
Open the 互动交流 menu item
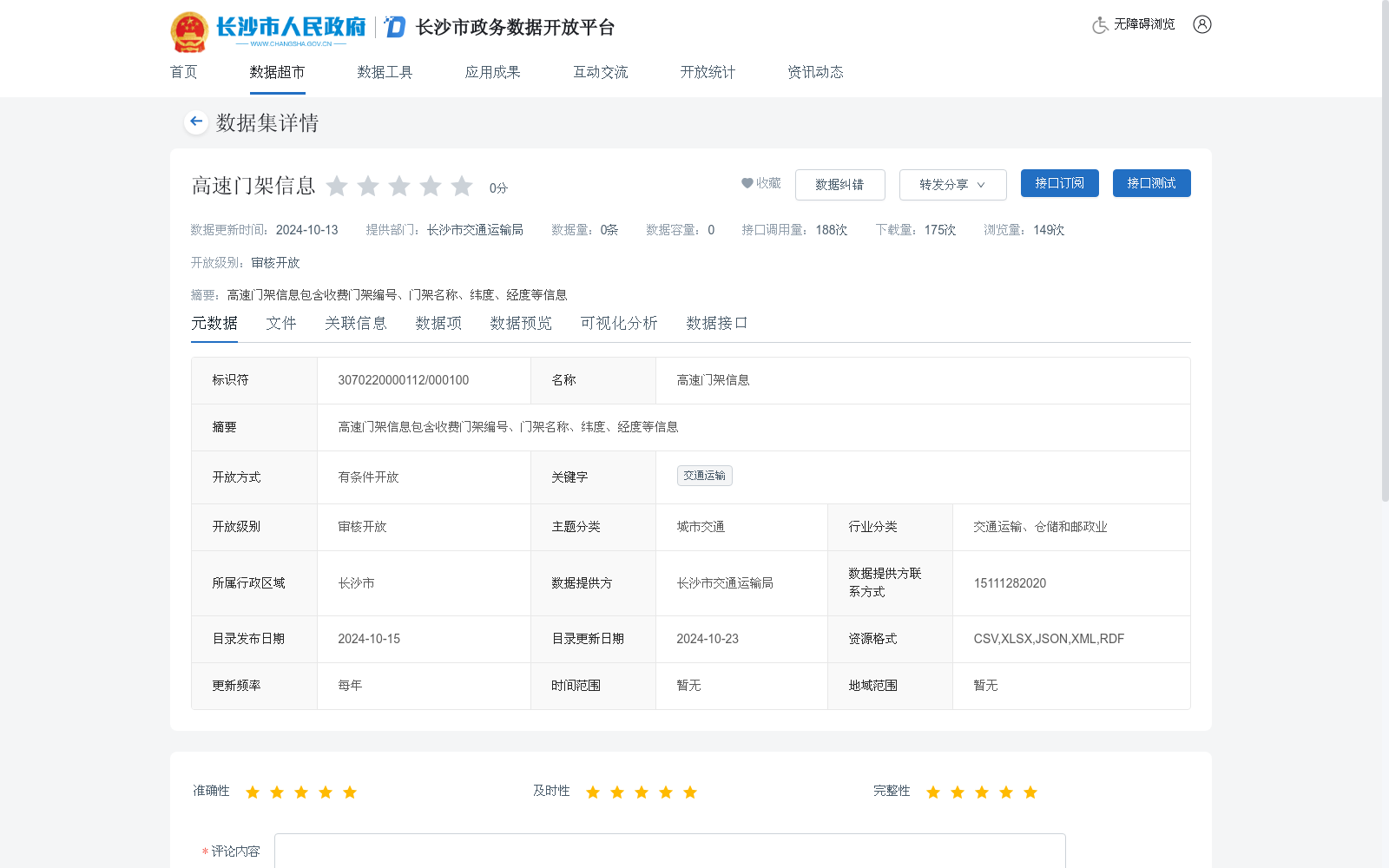599,72
